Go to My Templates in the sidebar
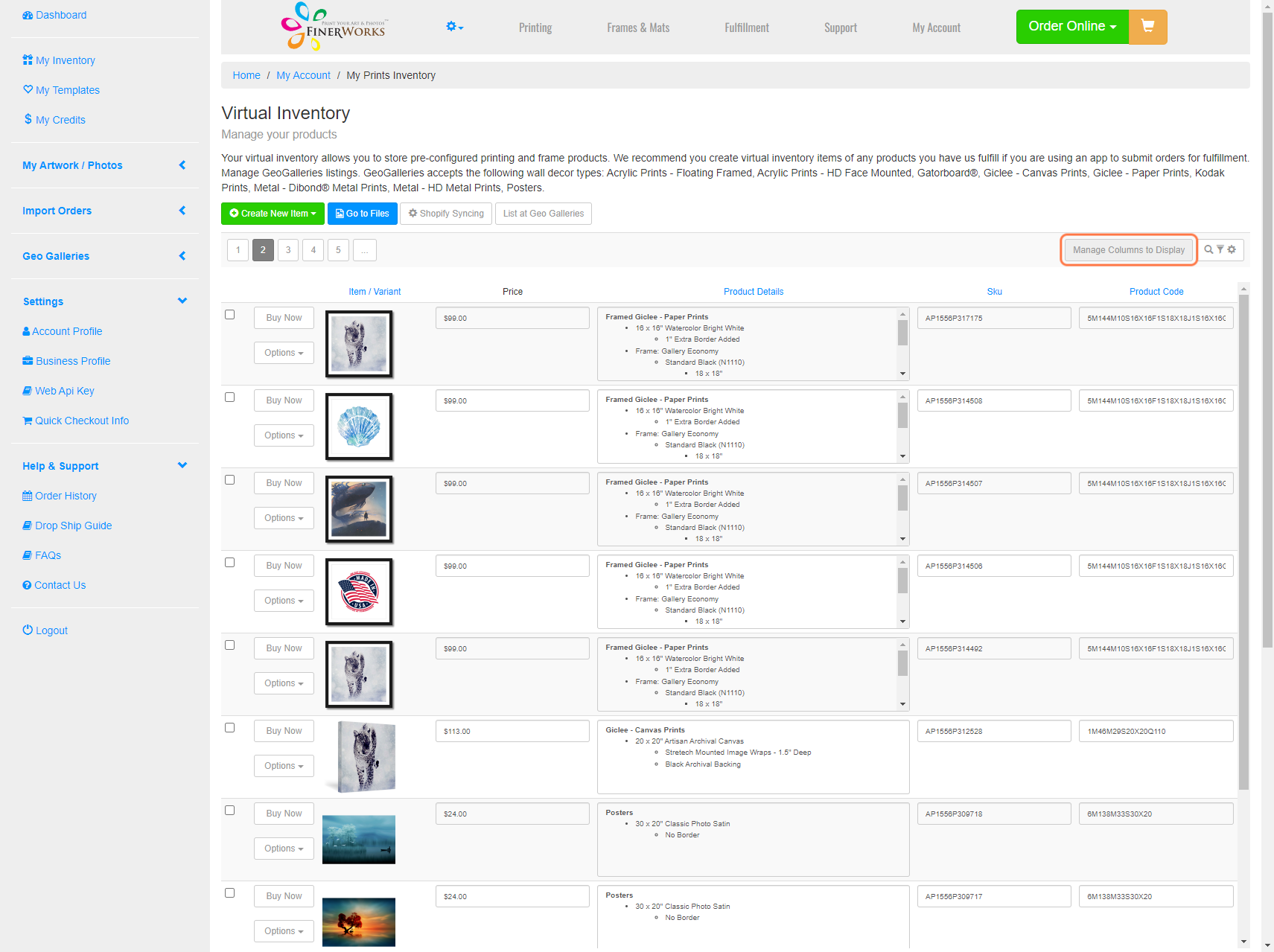Image resolution: width=1274 pixels, height=952 pixels. (61, 90)
